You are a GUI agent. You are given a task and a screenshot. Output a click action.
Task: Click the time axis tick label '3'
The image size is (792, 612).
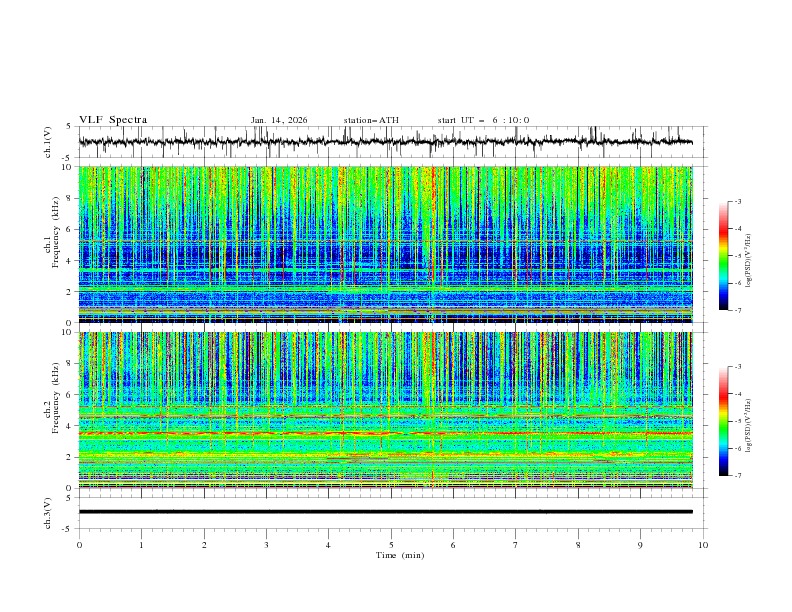266,545
